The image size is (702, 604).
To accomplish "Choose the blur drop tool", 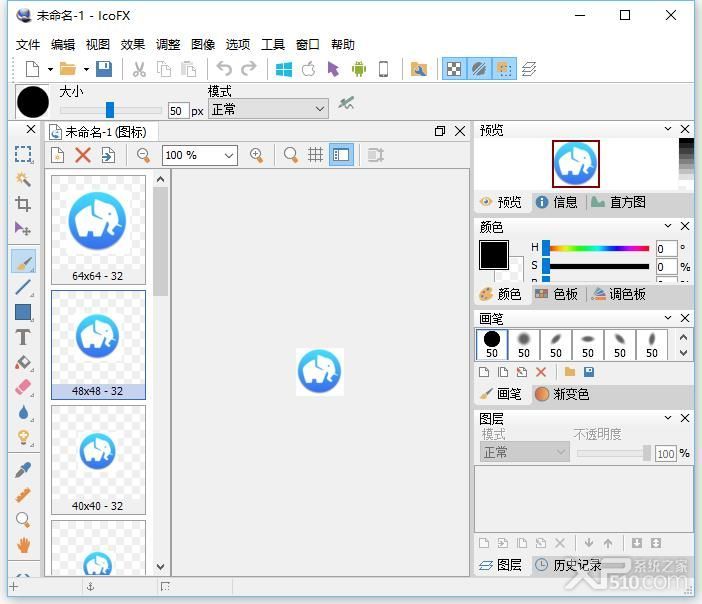I will tap(23, 412).
